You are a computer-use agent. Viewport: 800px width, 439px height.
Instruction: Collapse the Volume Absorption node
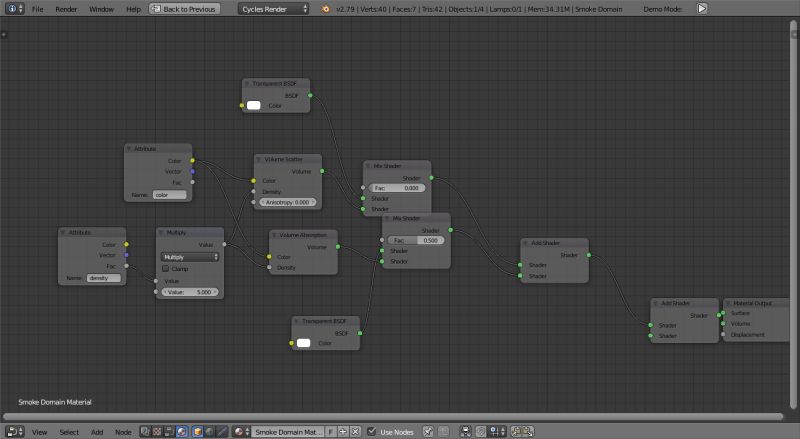(x=274, y=235)
